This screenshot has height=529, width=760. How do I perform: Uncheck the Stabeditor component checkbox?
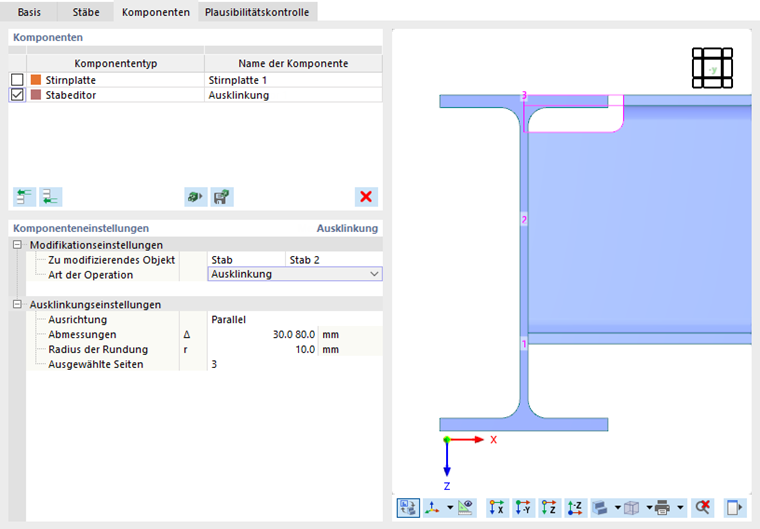[17, 95]
